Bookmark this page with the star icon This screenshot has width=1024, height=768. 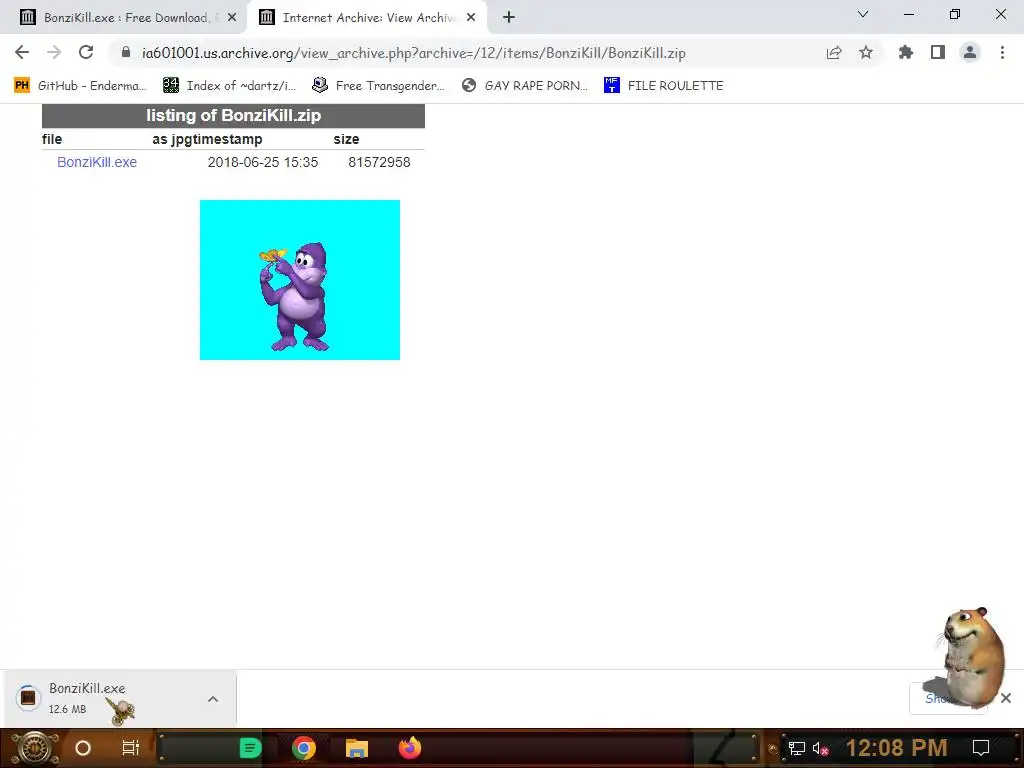pos(866,52)
